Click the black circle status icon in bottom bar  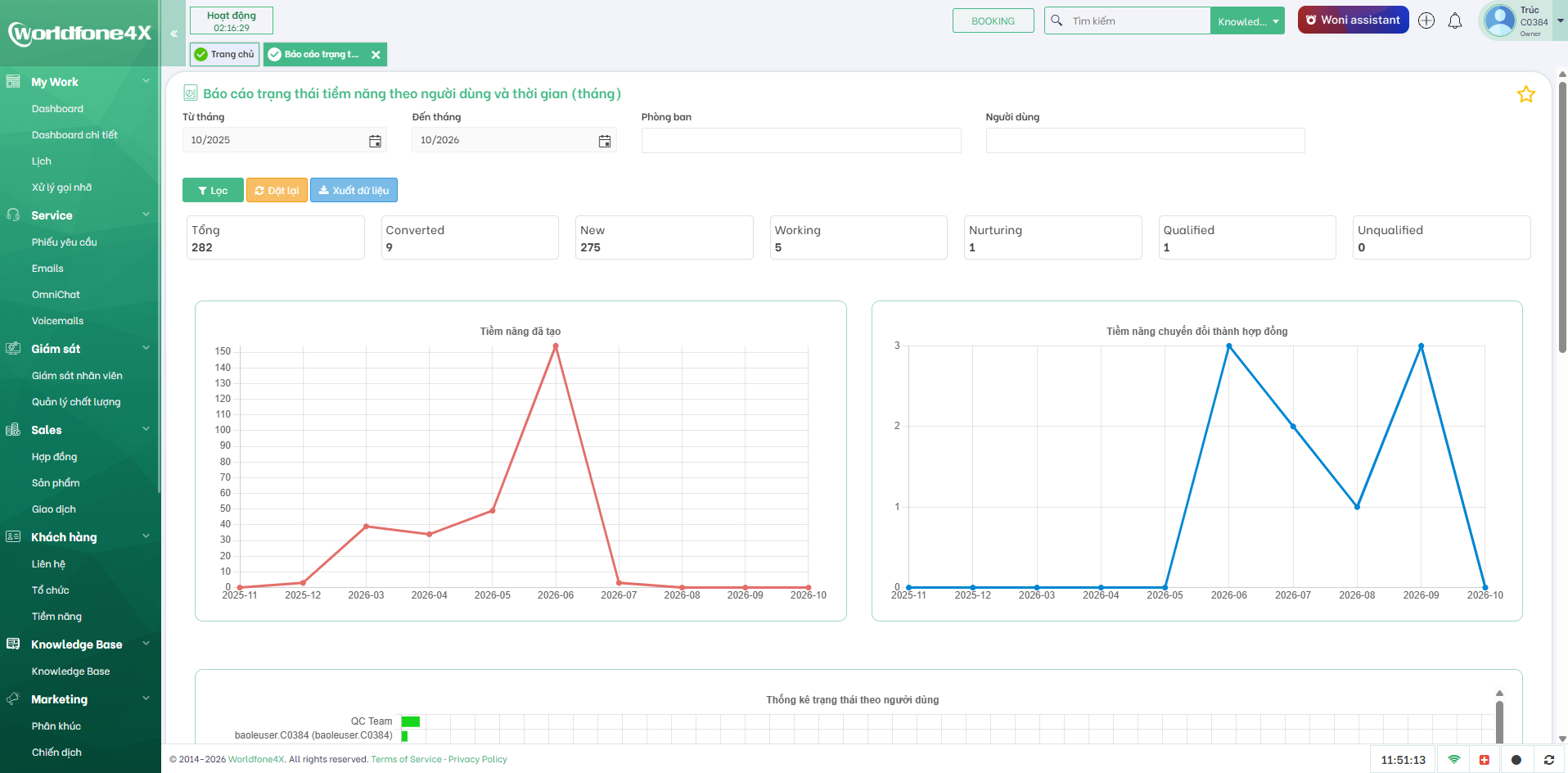1516,759
